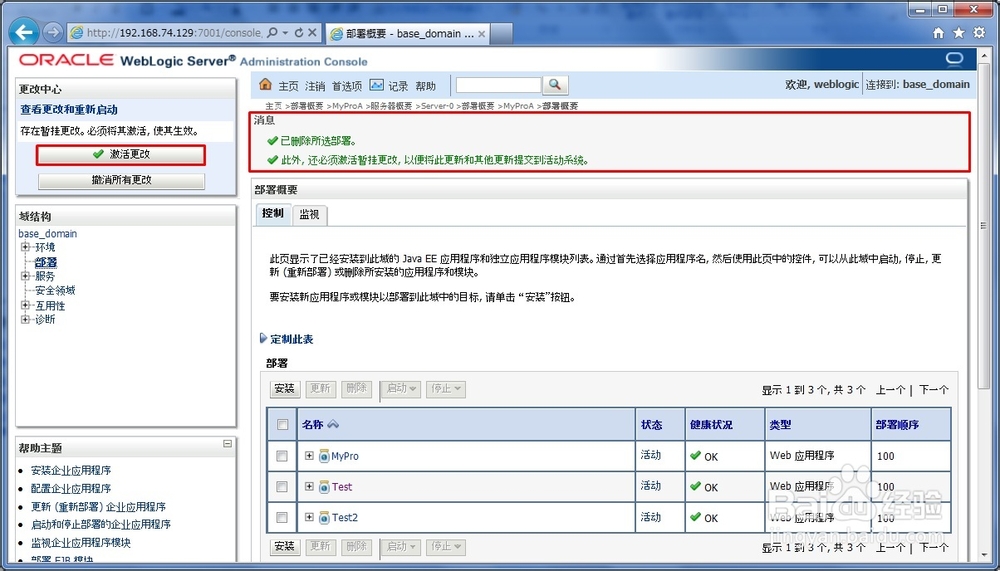
Task: Open the MyPro deployment link
Action: 345,456
